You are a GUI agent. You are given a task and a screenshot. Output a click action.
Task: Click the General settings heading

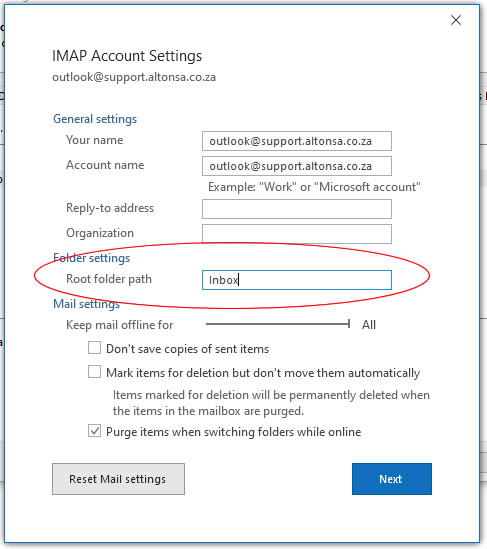(x=95, y=119)
